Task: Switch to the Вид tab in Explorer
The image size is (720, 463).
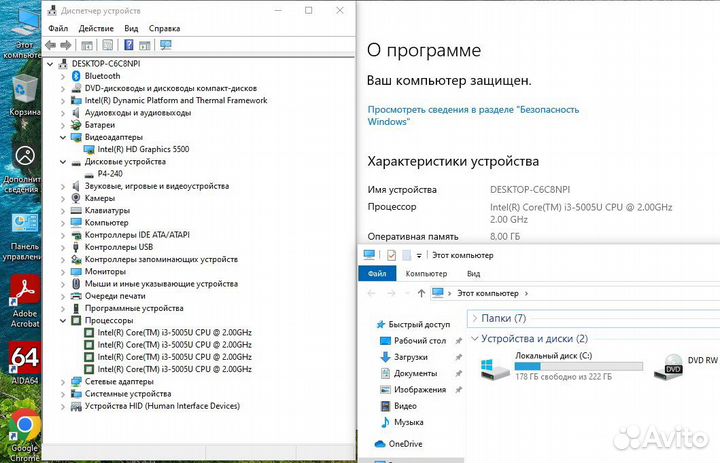Action: click(473, 274)
